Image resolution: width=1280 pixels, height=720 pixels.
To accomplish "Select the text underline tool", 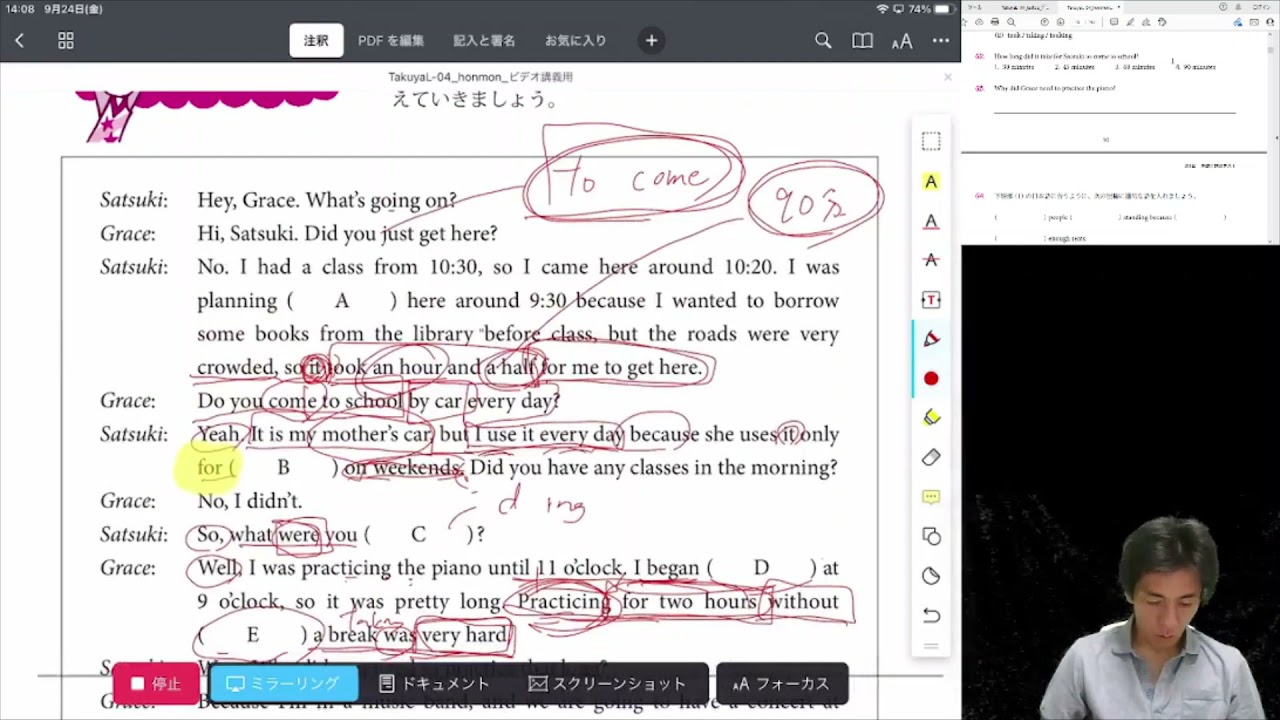I will [931, 221].
